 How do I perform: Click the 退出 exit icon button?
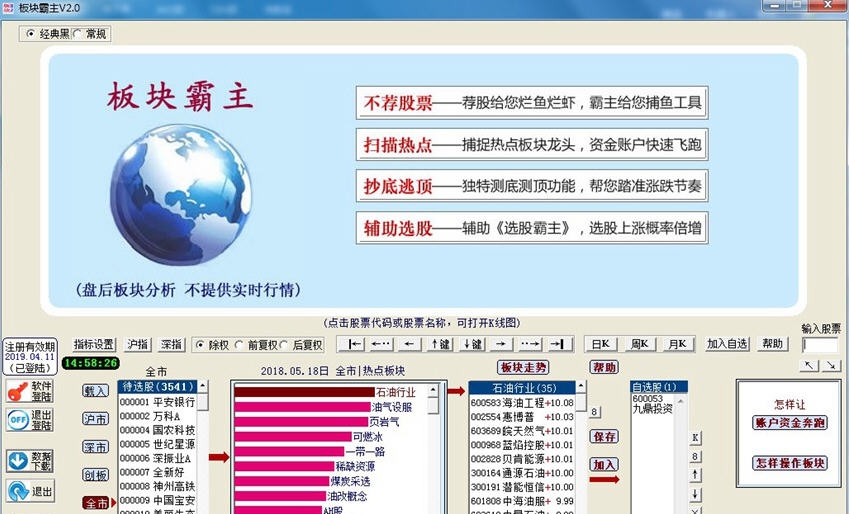coord(30,491)
